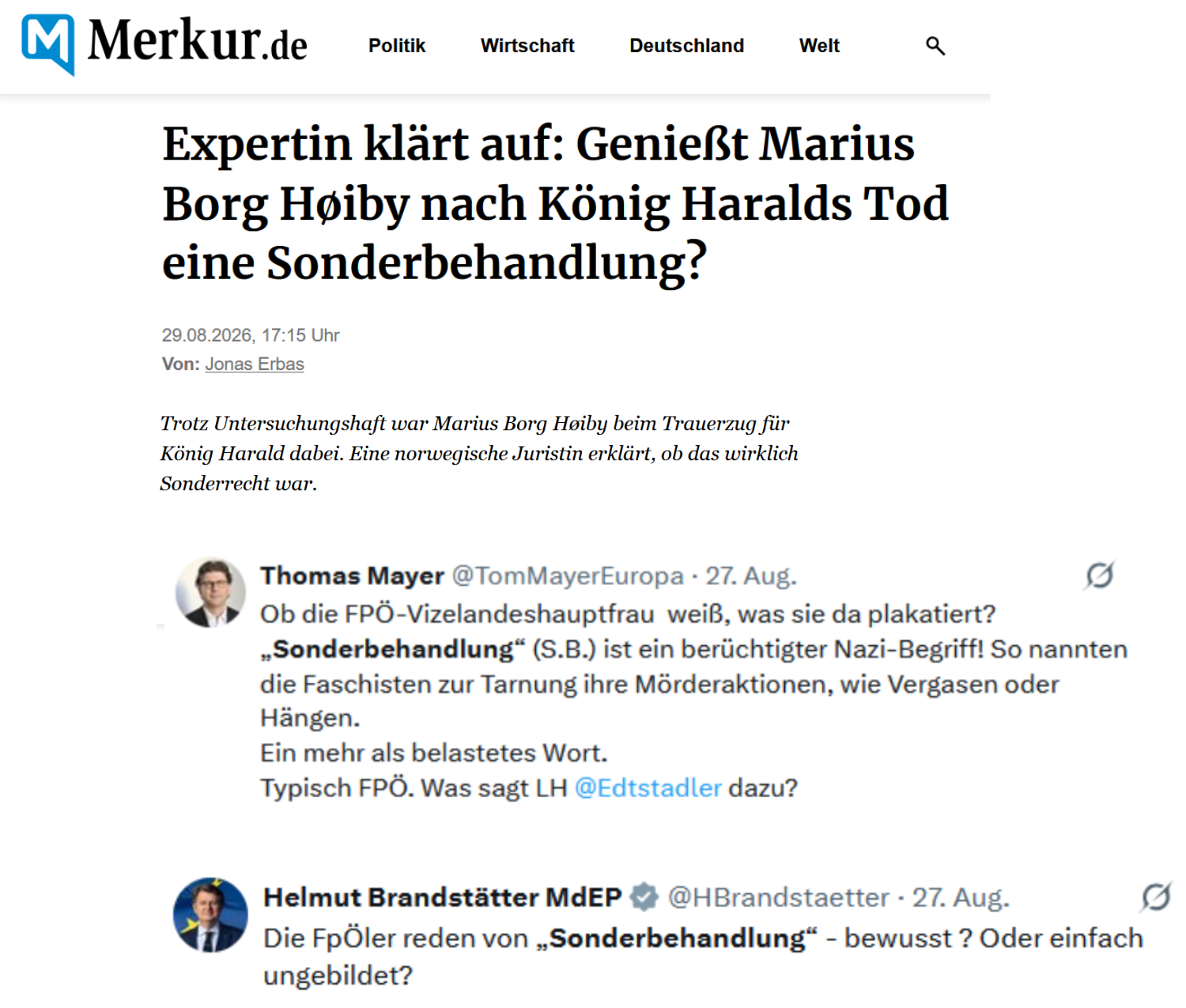This screenshot has height=1008, width=1186.
Task: Open Helmut Brandstätter's profile picture
Action: [x=210, y=915]
